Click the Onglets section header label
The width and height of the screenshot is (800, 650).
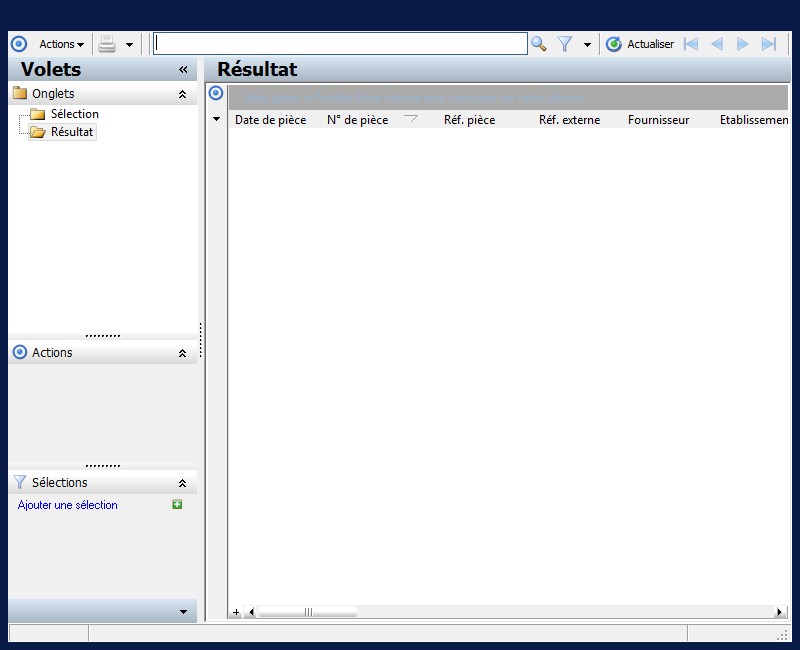tap(53, 94)
